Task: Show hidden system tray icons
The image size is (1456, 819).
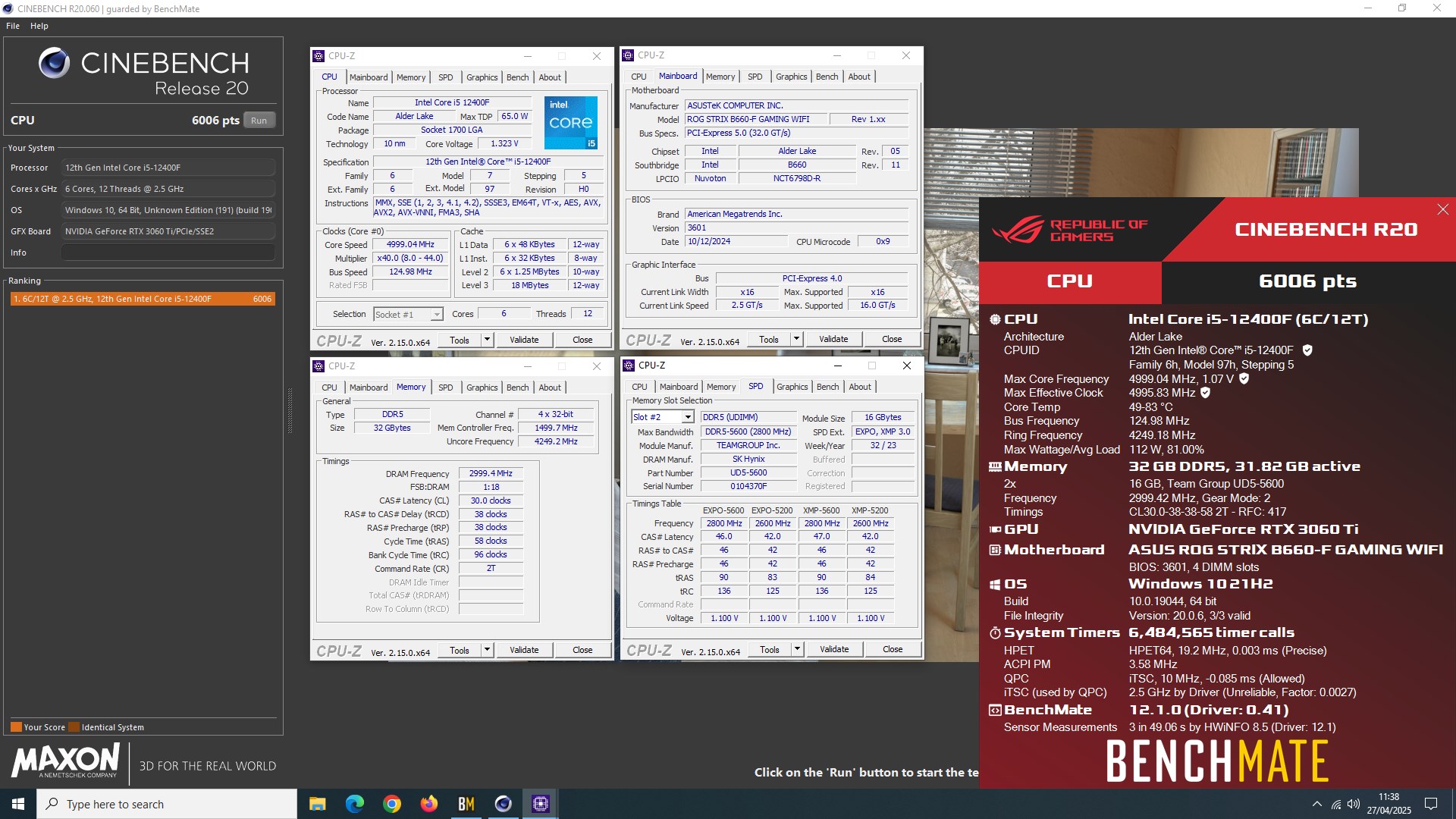Action: [x=1317, y=804]
